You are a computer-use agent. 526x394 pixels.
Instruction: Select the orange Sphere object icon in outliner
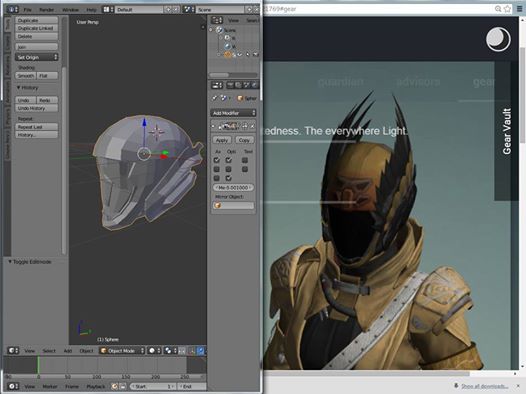(228, 54)
